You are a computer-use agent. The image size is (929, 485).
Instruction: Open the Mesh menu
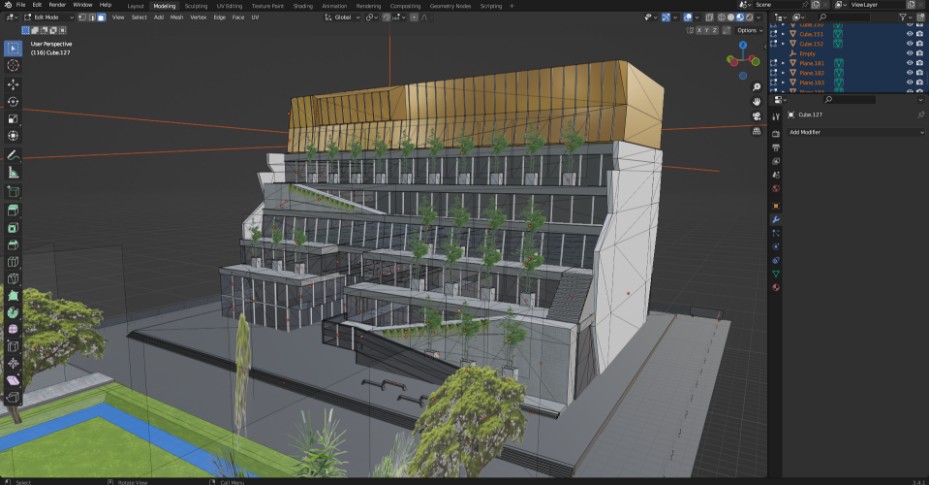pos(176,17)
